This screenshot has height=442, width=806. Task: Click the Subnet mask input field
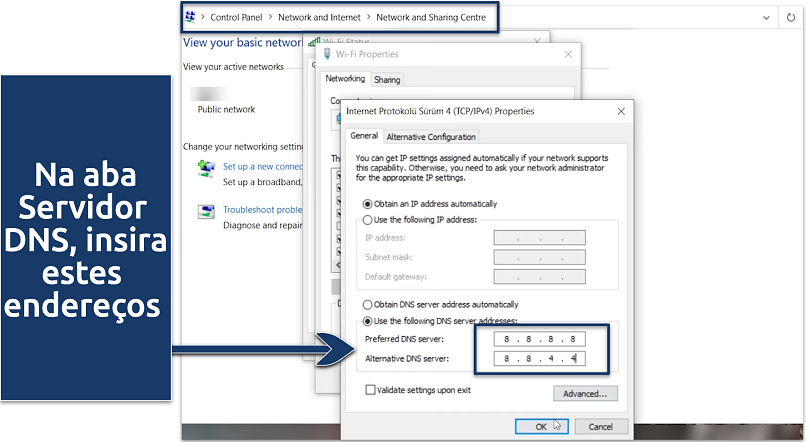539,257
